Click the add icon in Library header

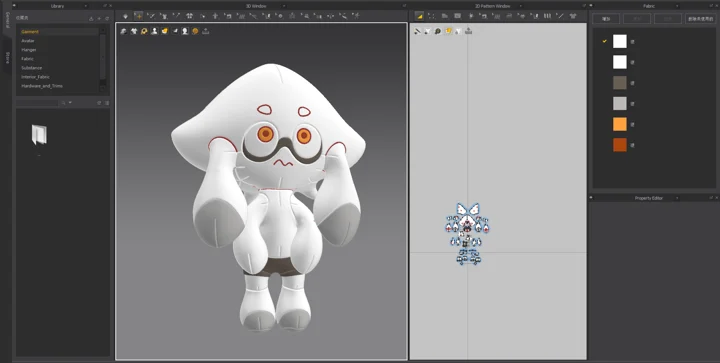99,19
